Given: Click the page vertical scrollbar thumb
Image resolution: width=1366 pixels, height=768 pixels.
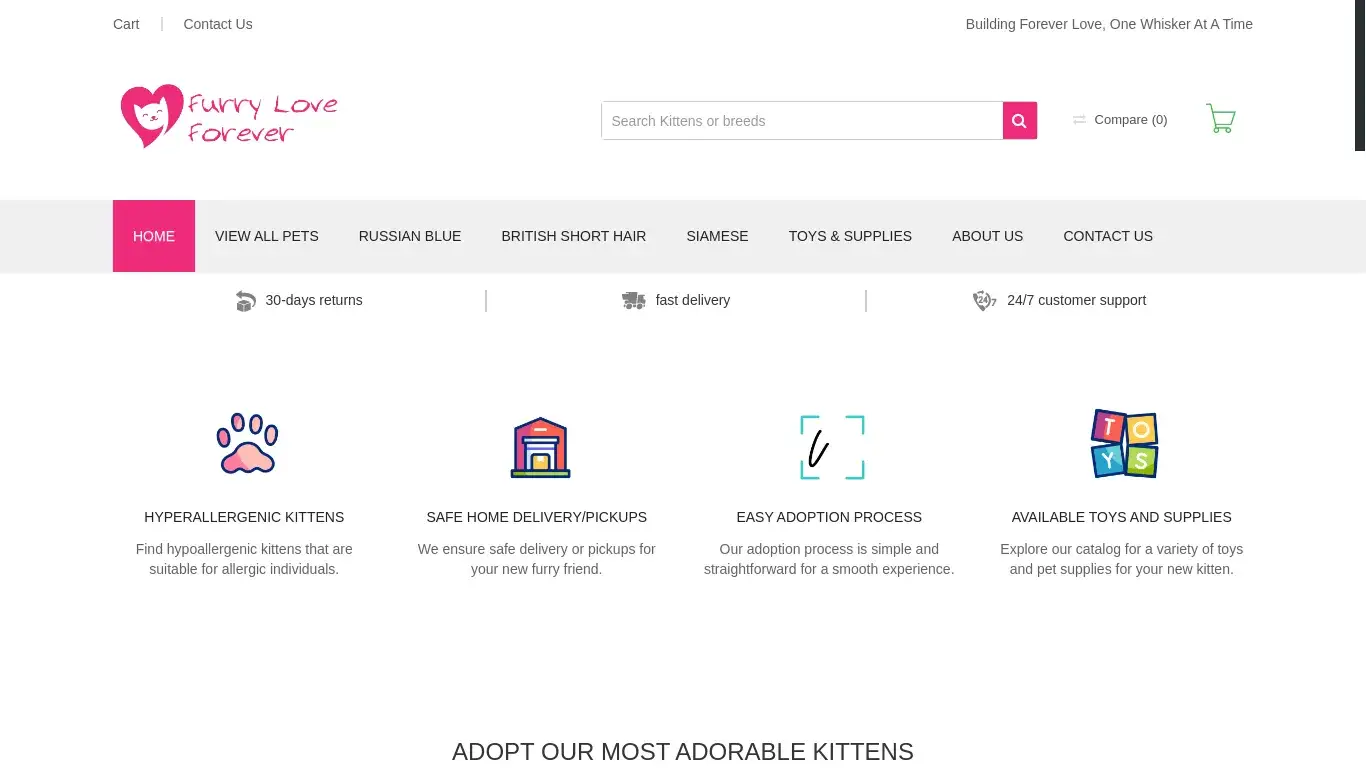Looking at the screenshot, I should pyautogui.click(x=1360, y=75).
